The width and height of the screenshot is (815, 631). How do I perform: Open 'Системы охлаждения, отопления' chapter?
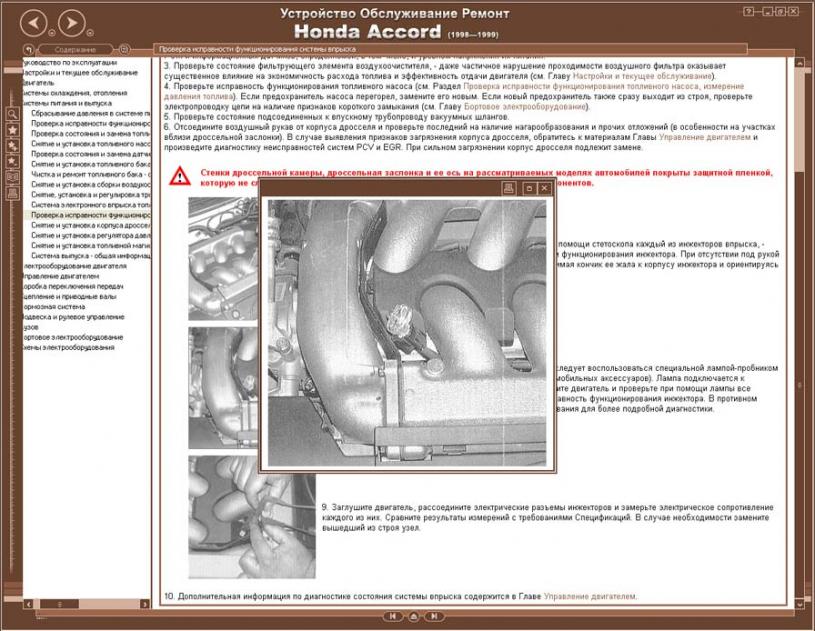click(75, 93)
